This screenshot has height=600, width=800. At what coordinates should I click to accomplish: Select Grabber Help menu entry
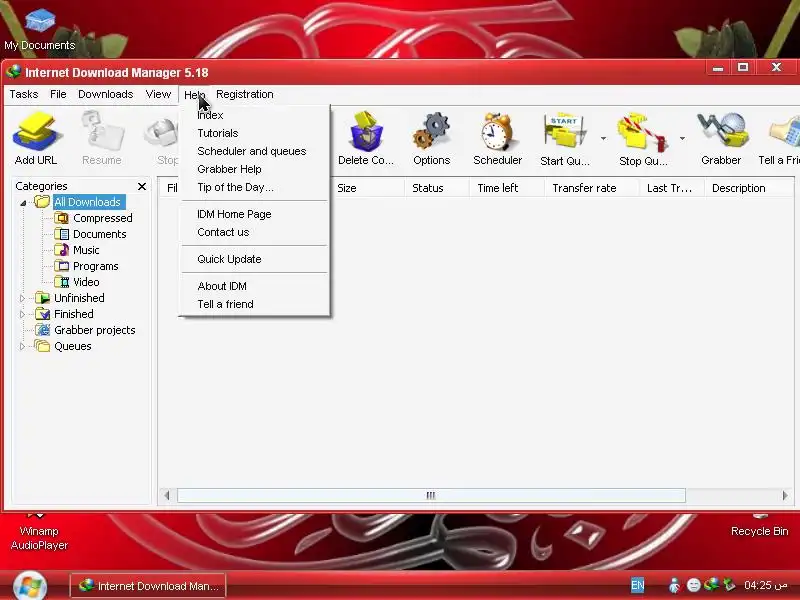[x=255, y=169]
